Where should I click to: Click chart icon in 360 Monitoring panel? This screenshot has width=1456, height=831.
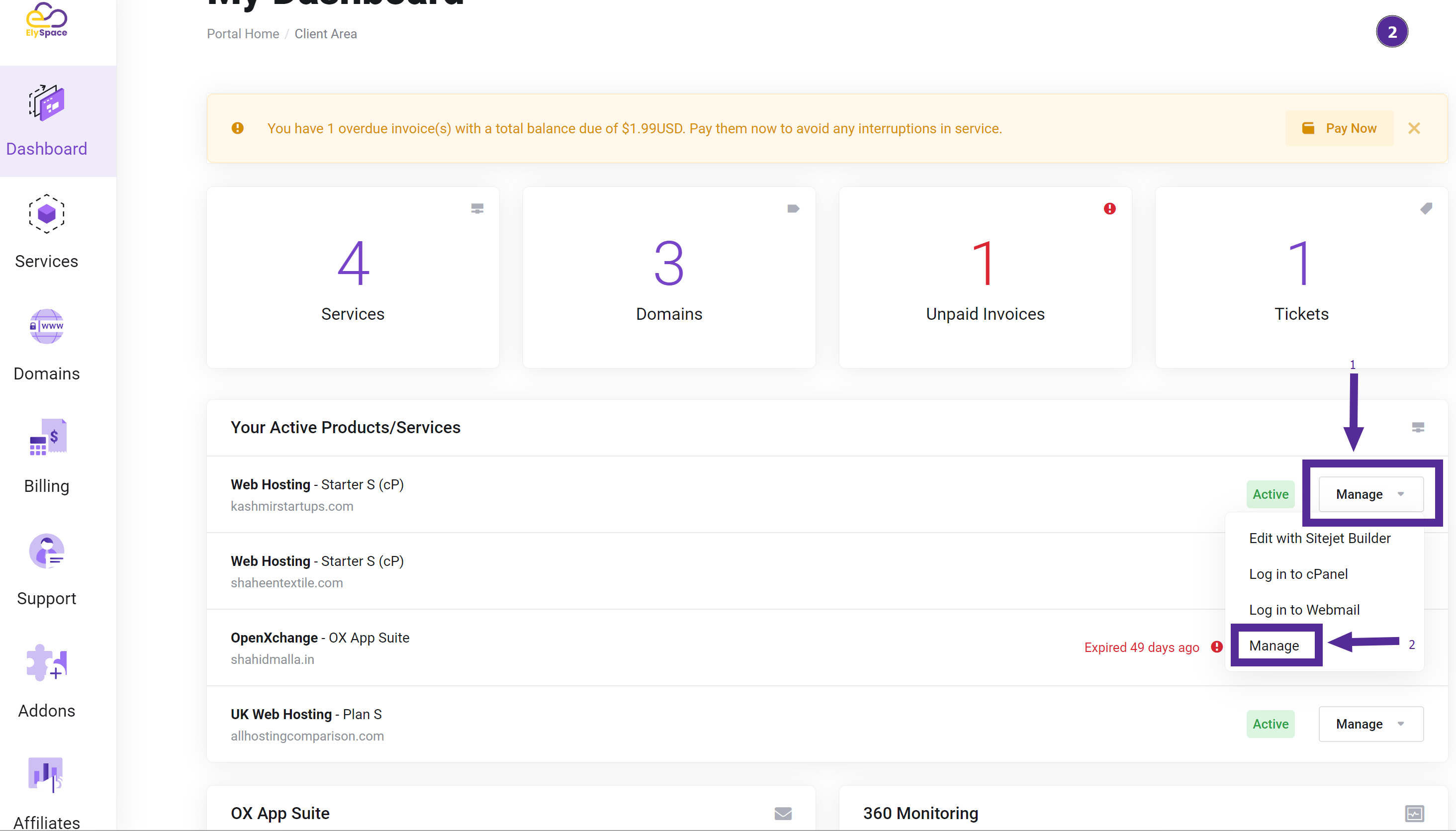tap(1414, 813)
